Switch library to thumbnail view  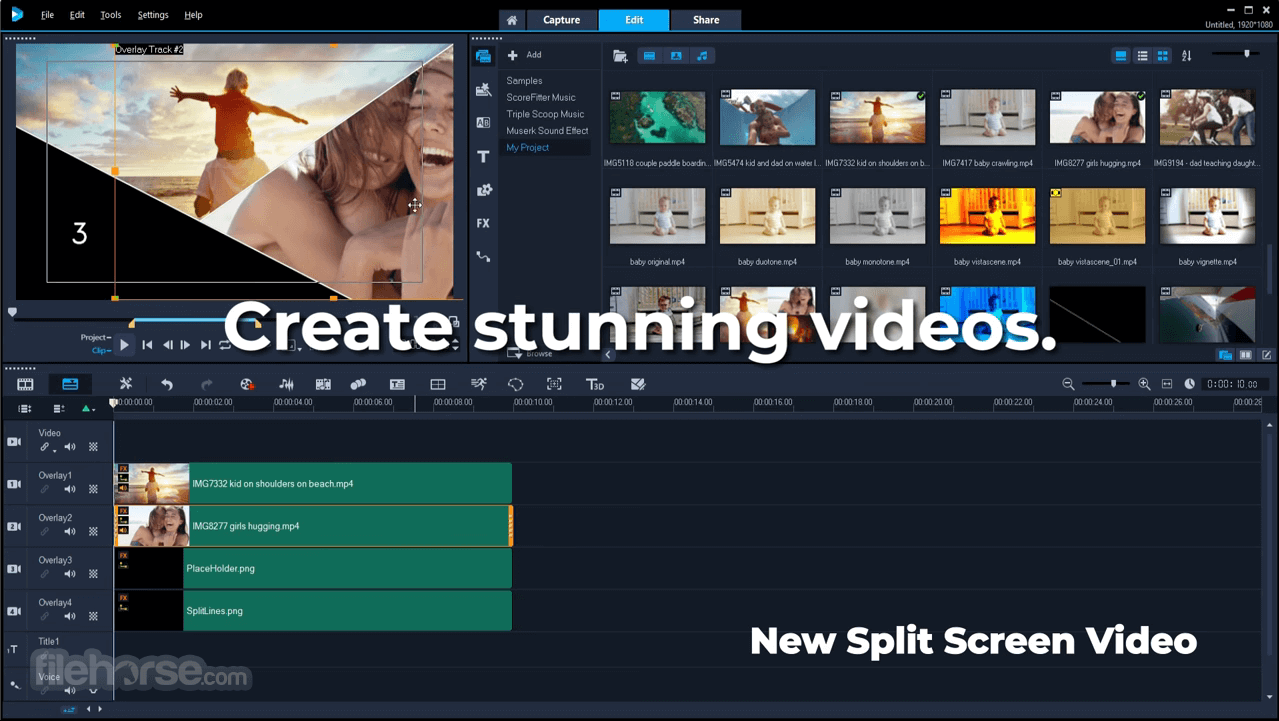click(x=1163, y=56)
